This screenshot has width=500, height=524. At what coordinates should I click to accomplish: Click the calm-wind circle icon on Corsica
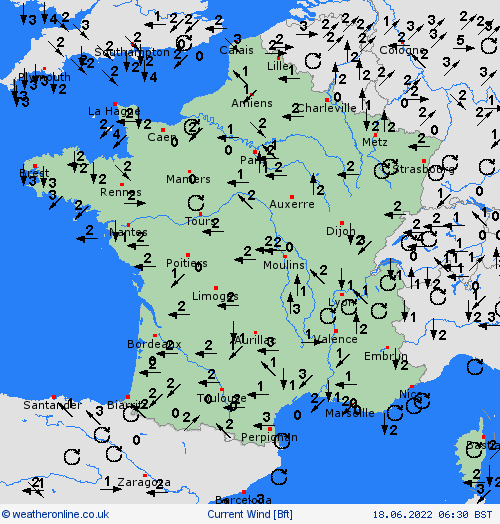coord(474,450)
